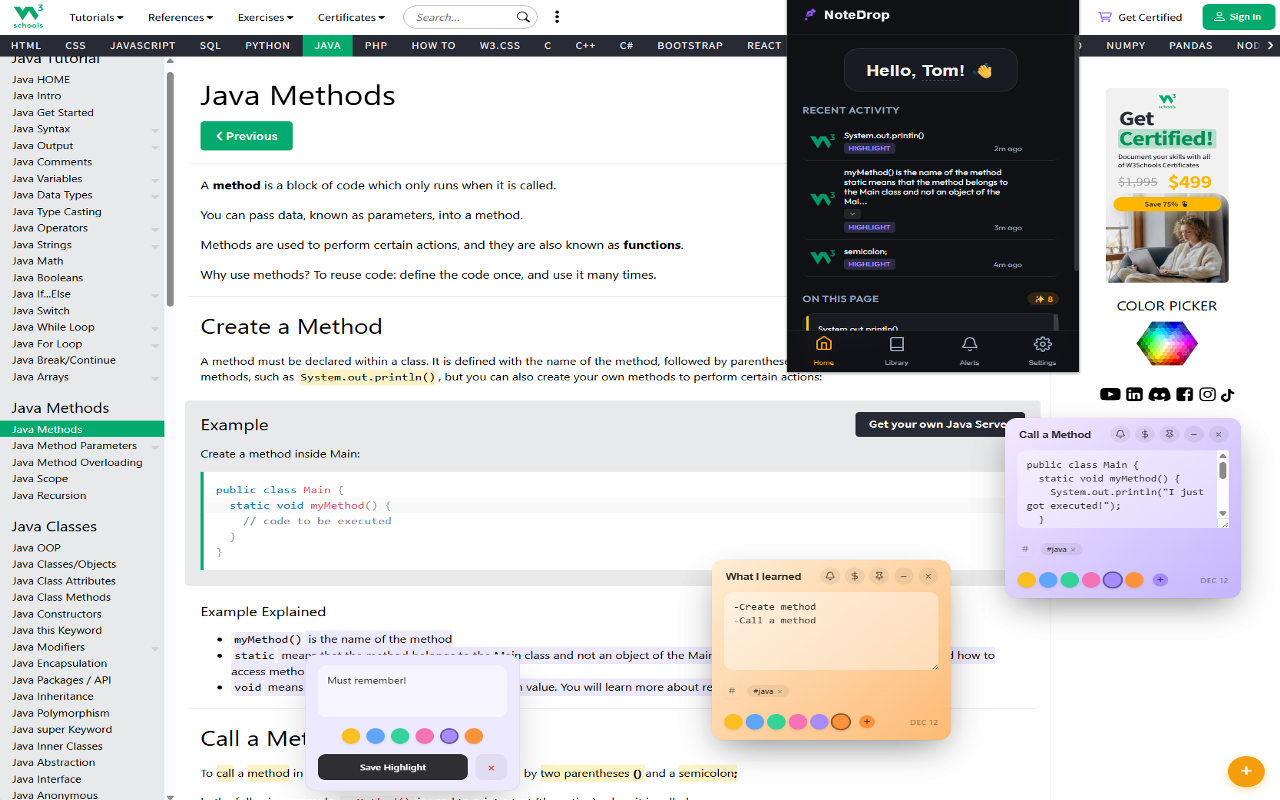Click the Save Highlight button
Screen dimensions: 1280x800
[392, 767]
